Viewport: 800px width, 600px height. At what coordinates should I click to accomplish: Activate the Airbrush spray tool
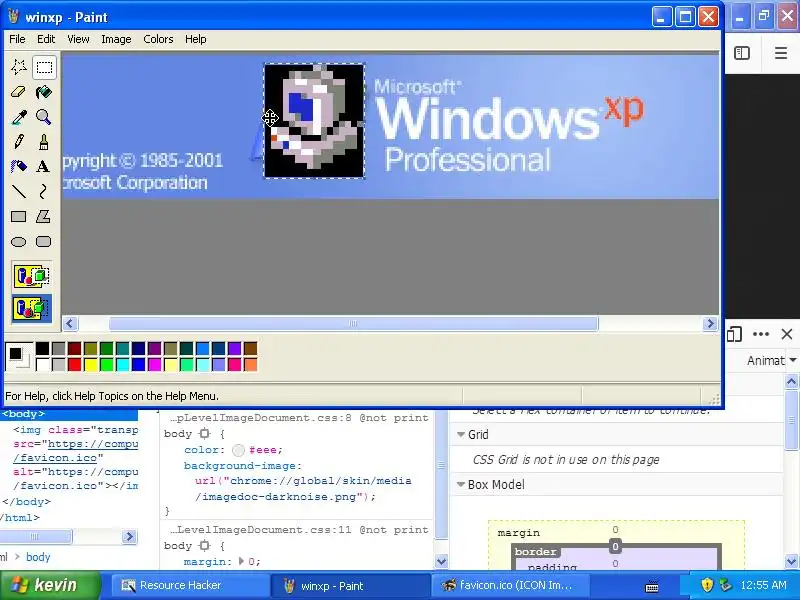[x=19, y=166]
